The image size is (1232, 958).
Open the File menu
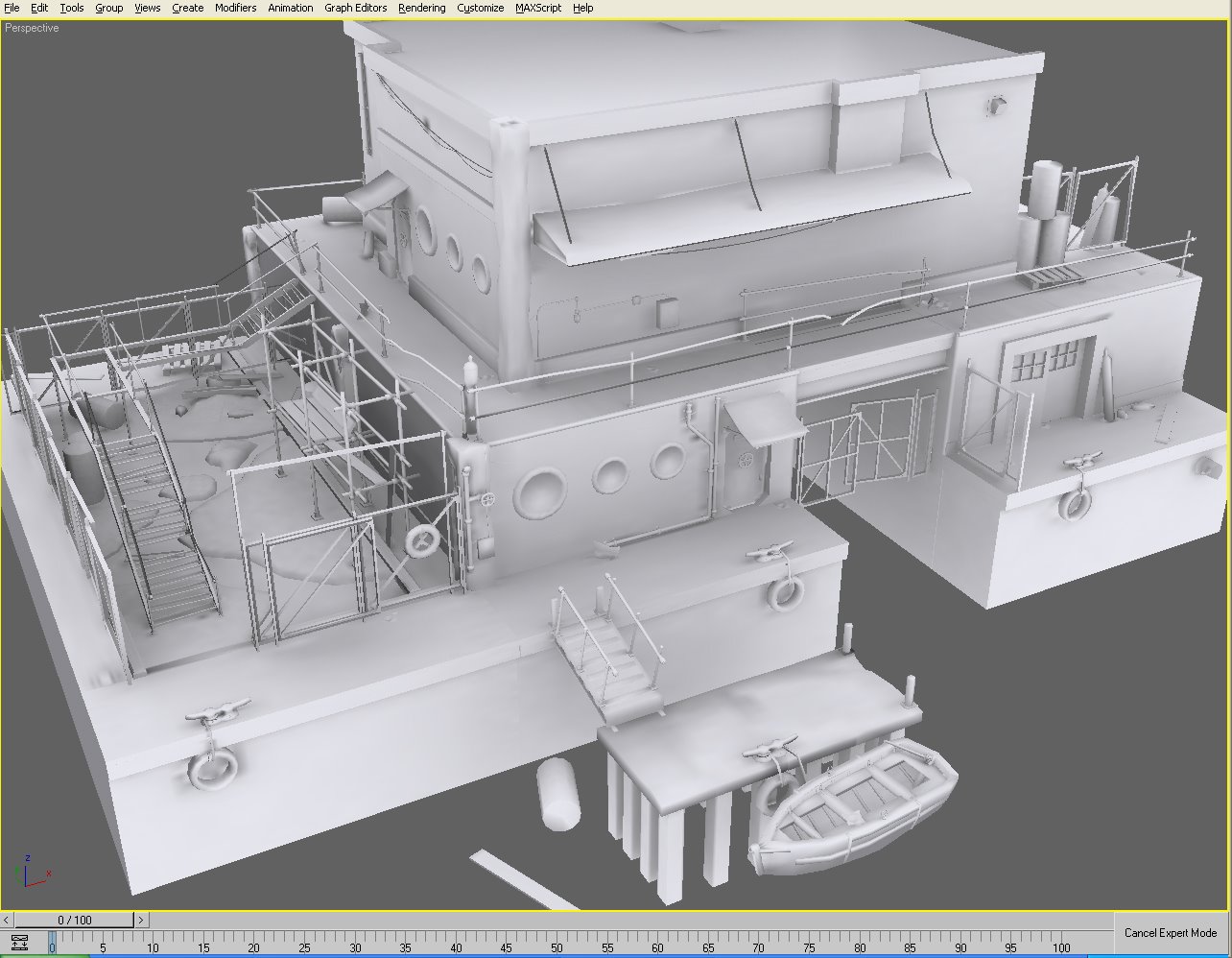[x=12, y=8]
